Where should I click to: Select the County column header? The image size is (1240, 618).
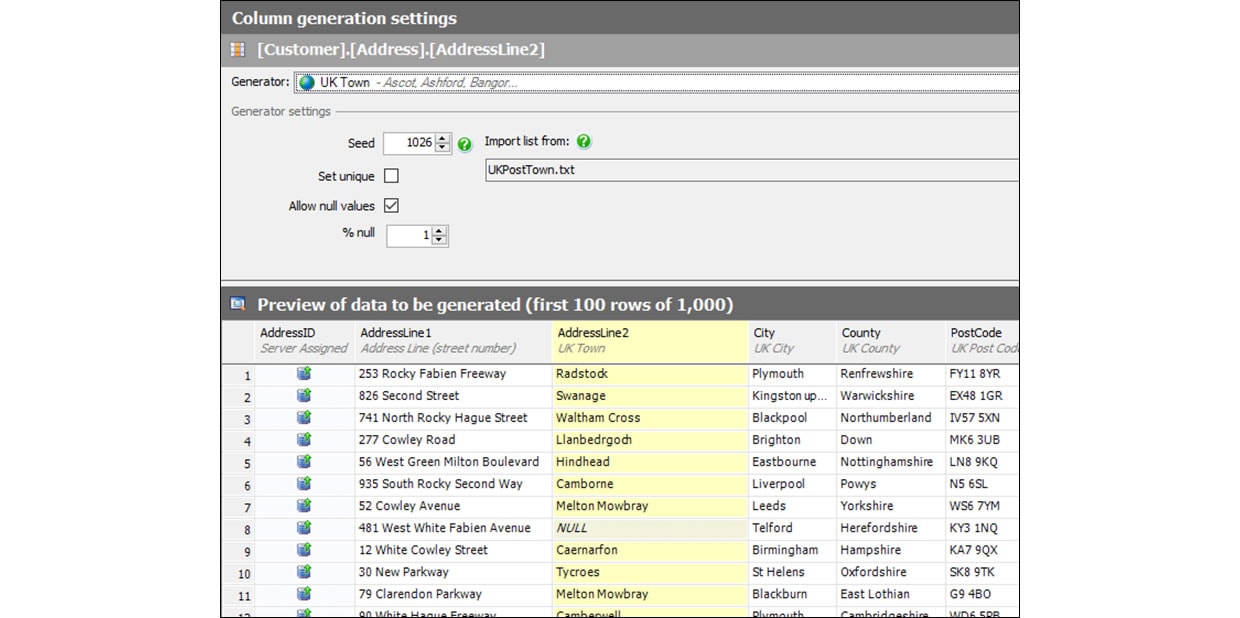point(890,340)
